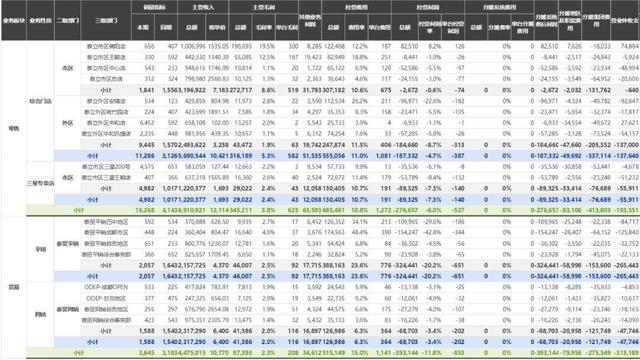Screen dimensions: 640x360
Task: Select the cell showing 429,859
Action: [195, 101]
